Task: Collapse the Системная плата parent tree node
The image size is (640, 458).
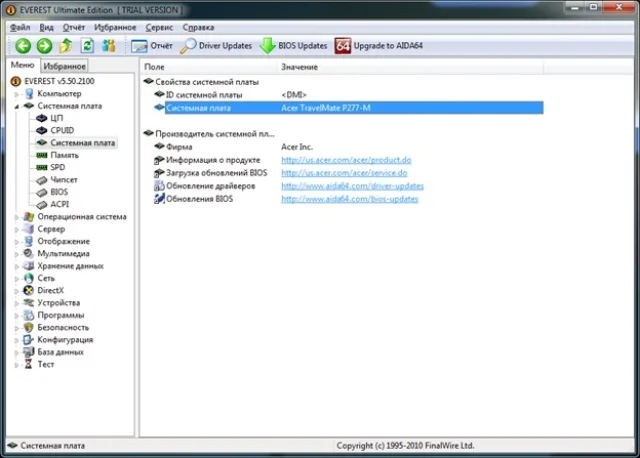Action: tap(17, 106)
